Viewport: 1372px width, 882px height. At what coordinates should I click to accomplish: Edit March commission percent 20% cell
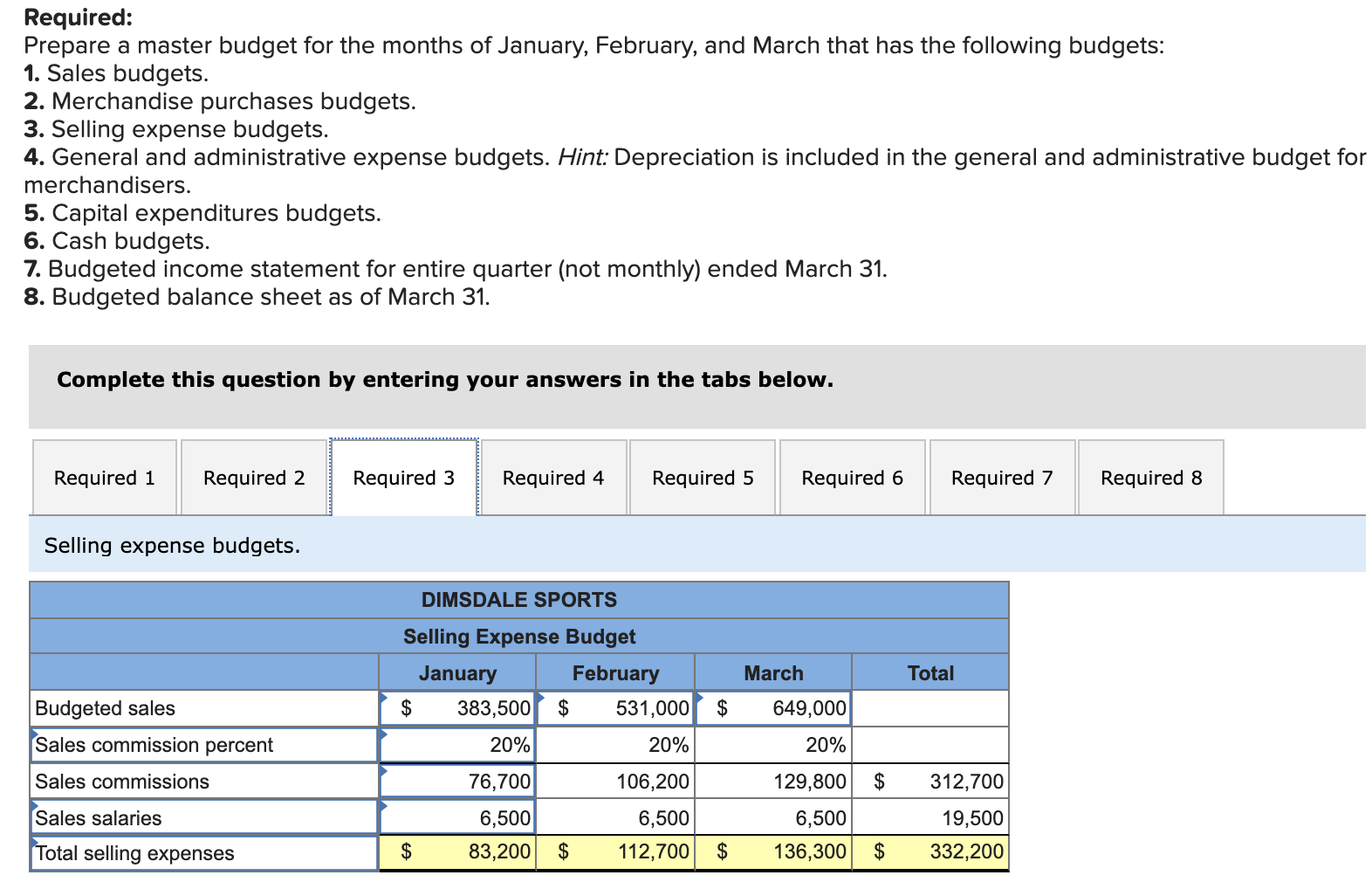773,745
